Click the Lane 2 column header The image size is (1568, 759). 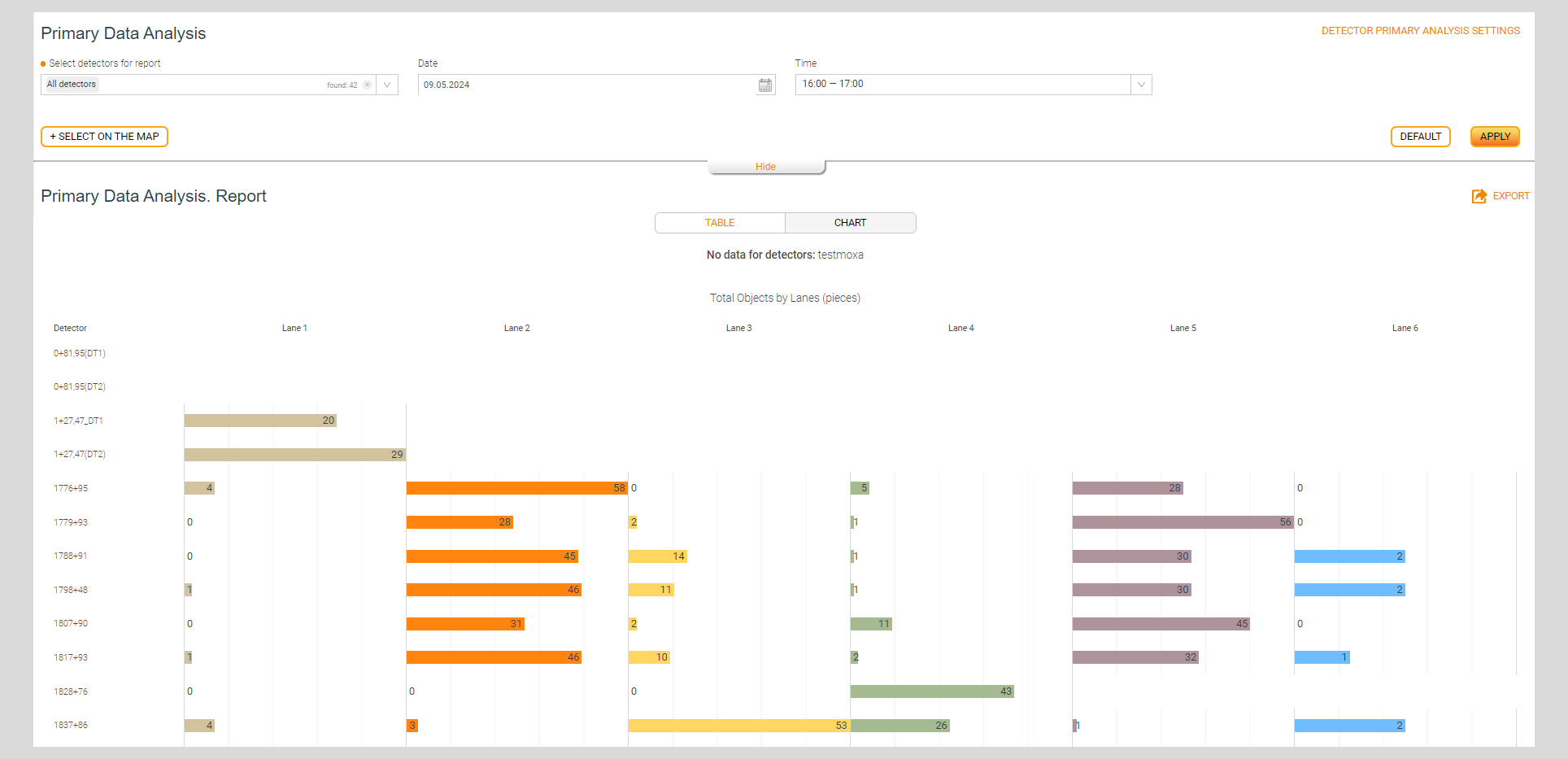pyautogui.click(x=516, y=328)
